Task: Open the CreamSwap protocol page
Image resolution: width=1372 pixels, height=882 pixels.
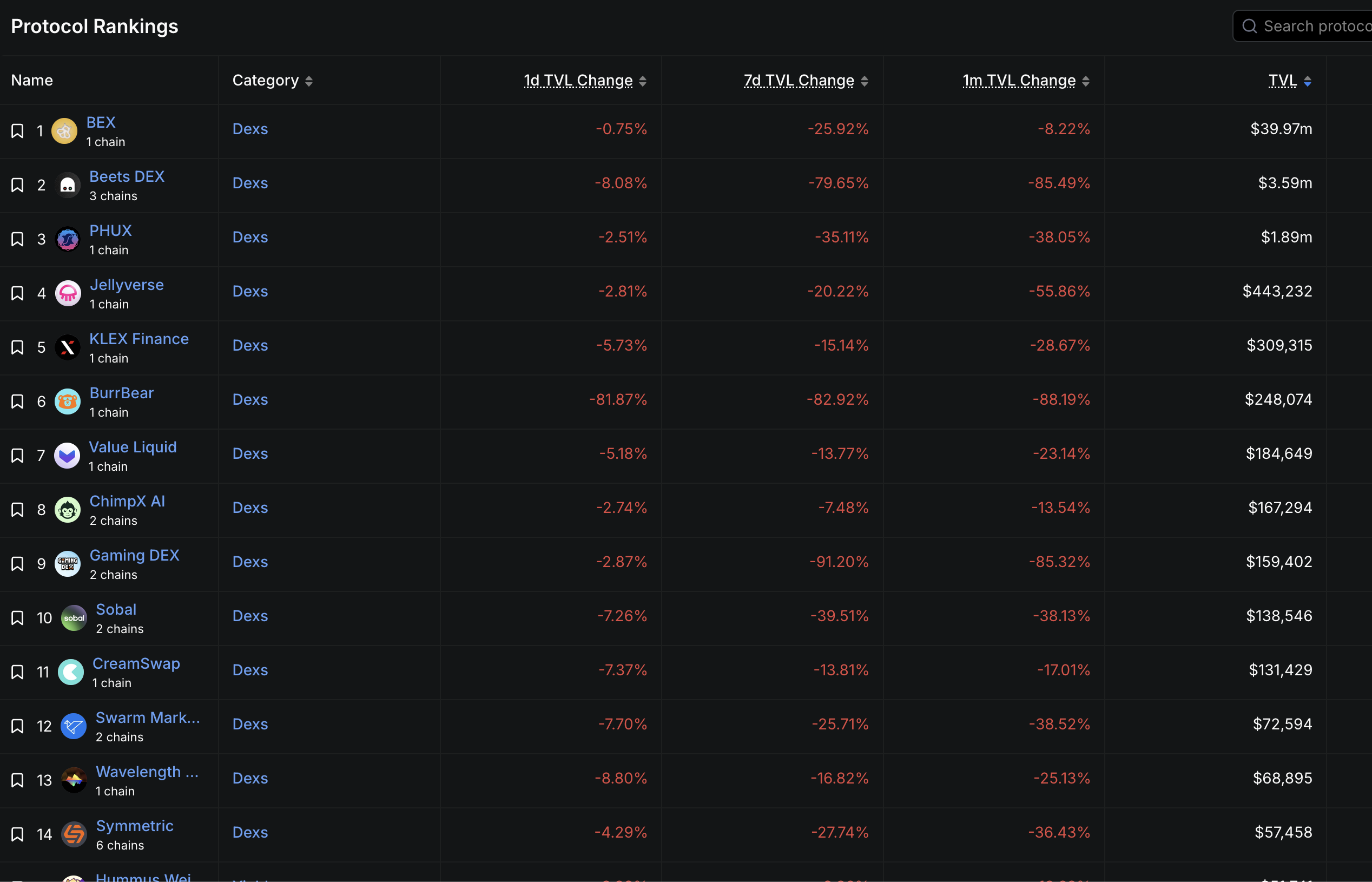Action: pos(136,664)
